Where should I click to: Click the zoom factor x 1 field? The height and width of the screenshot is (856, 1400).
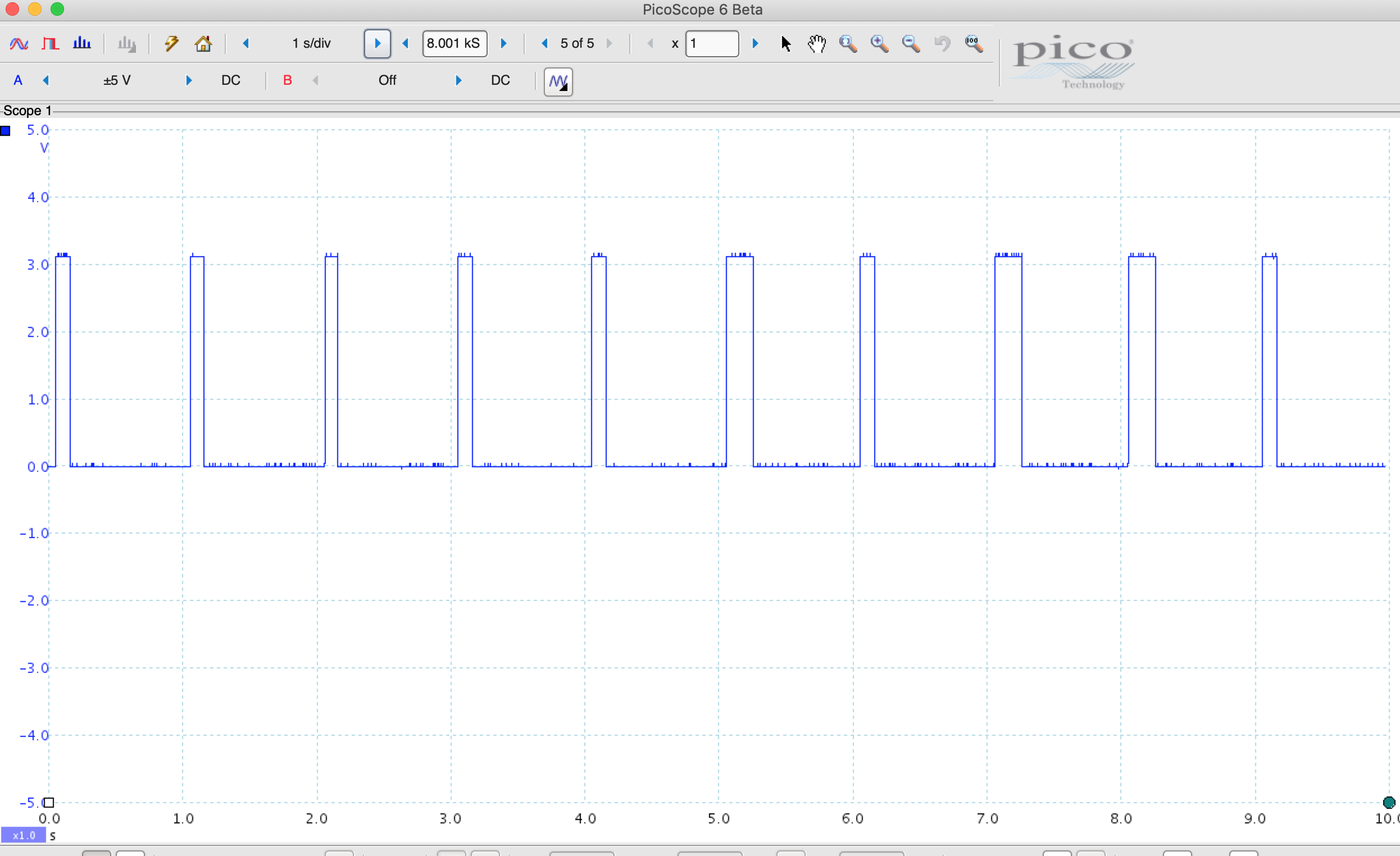pyautogui.click(x=712, y=44)
